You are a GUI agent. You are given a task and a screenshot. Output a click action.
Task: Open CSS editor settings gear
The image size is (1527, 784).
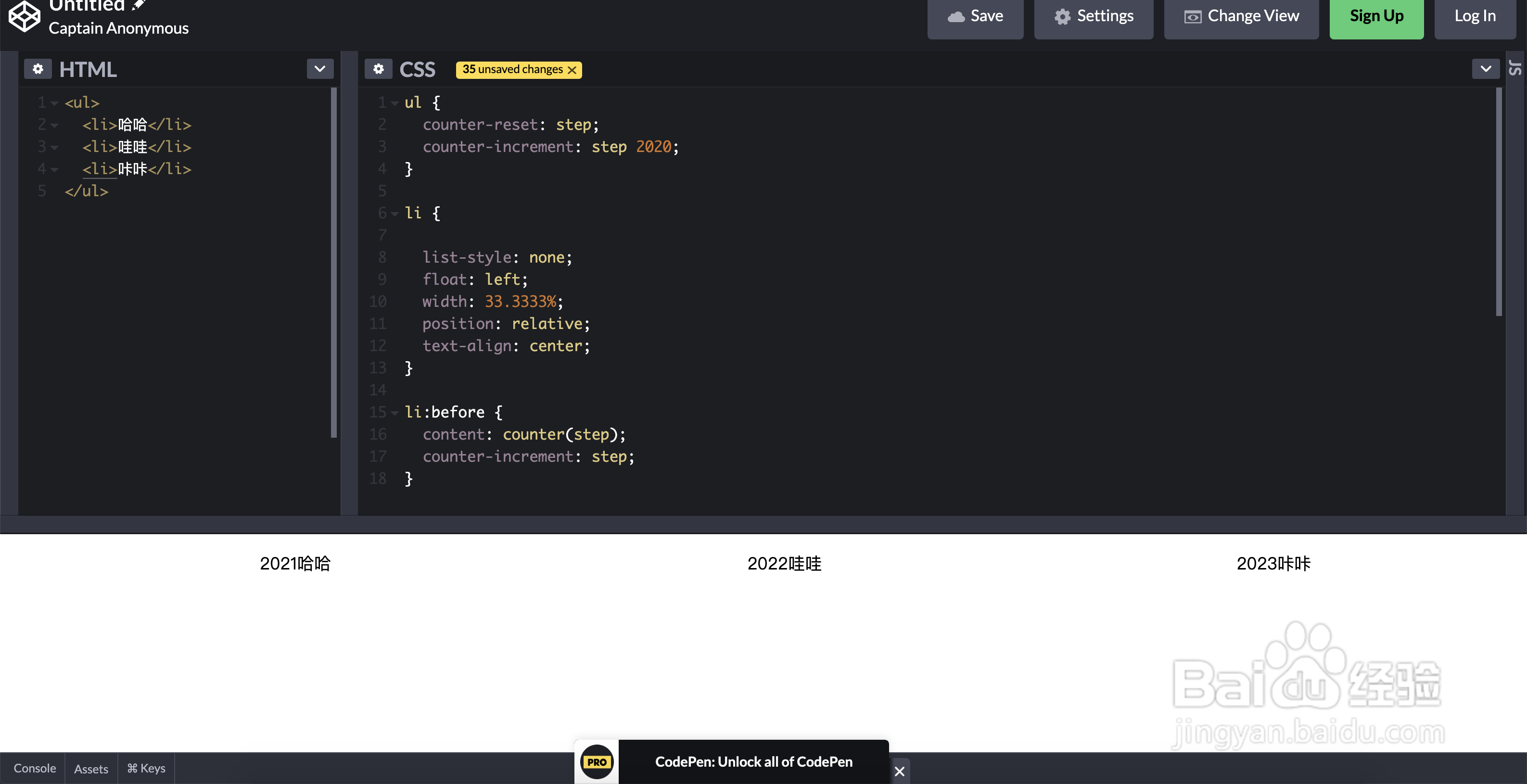[x=378, y=69]
